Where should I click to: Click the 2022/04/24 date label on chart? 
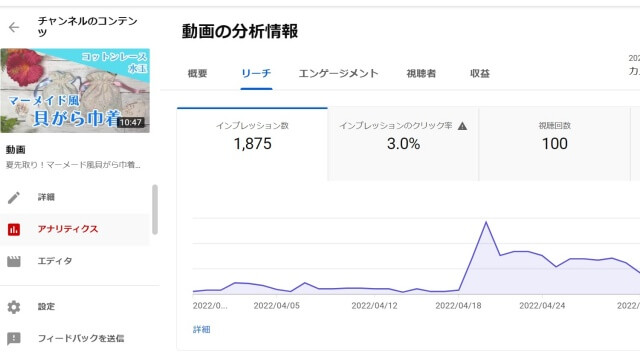(542, 306)
